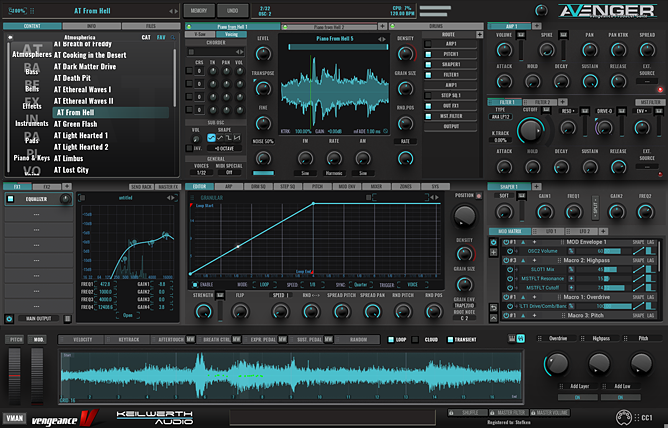The image size is (668, 428).
Task: Open the TRIGGER Voice selector
Action: (x=412, y=284)
